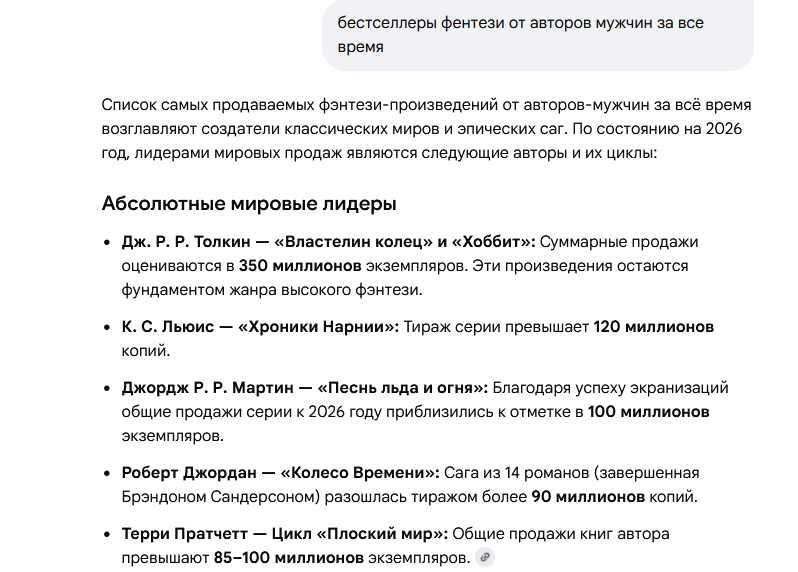Click the bullet point before Lewis entry
This screenshot has width=798, height=572.
[108, 328]
